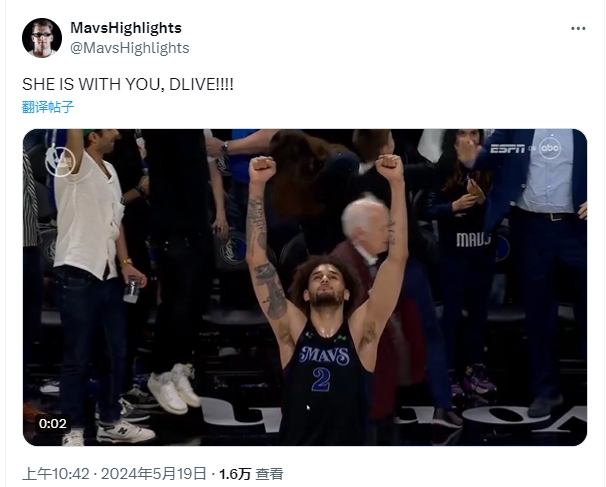Click 翻译帖子 to translate the post
The image size is (606, 487).
[x=48, y=107]
